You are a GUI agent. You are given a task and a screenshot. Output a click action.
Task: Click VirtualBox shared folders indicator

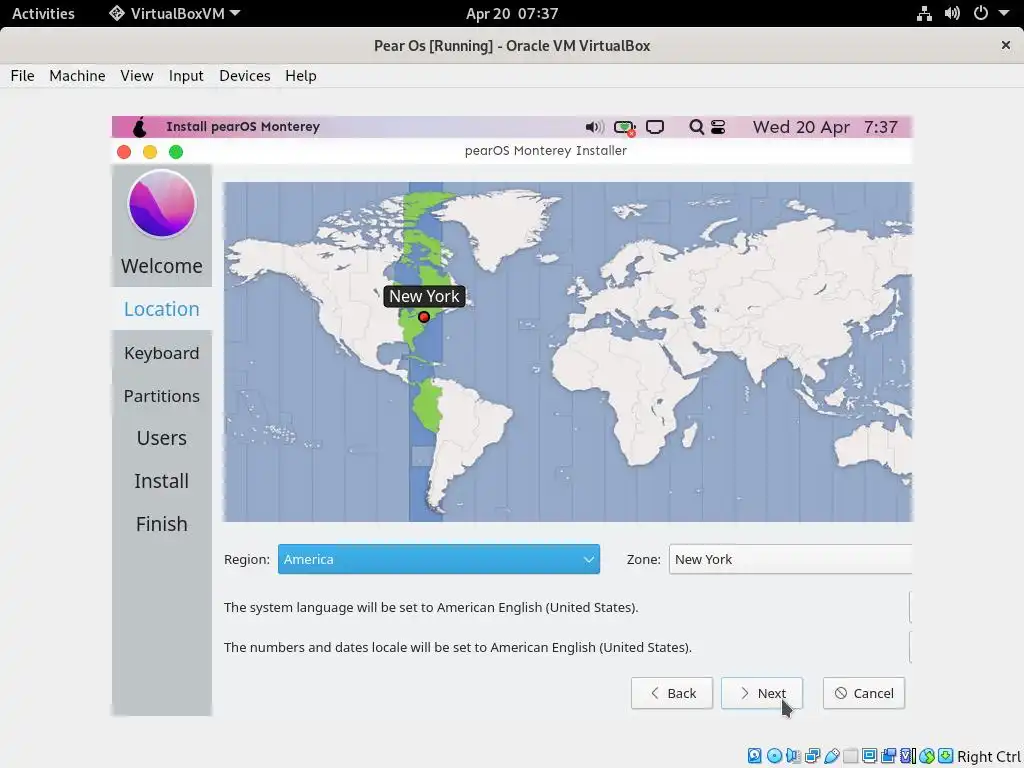click(x=850, y=756)
